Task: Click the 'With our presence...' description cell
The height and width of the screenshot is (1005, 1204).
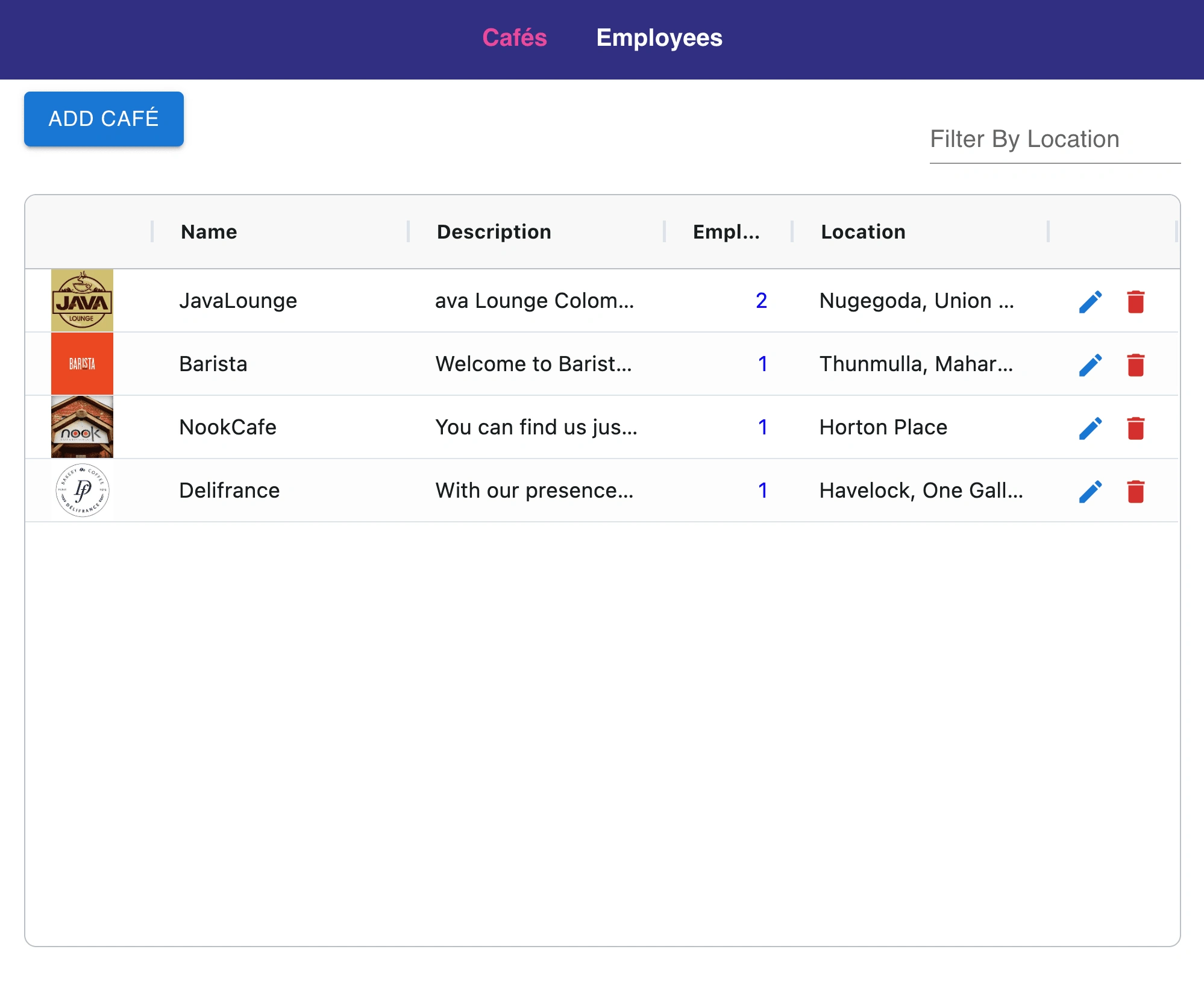Action: (535, 490)
